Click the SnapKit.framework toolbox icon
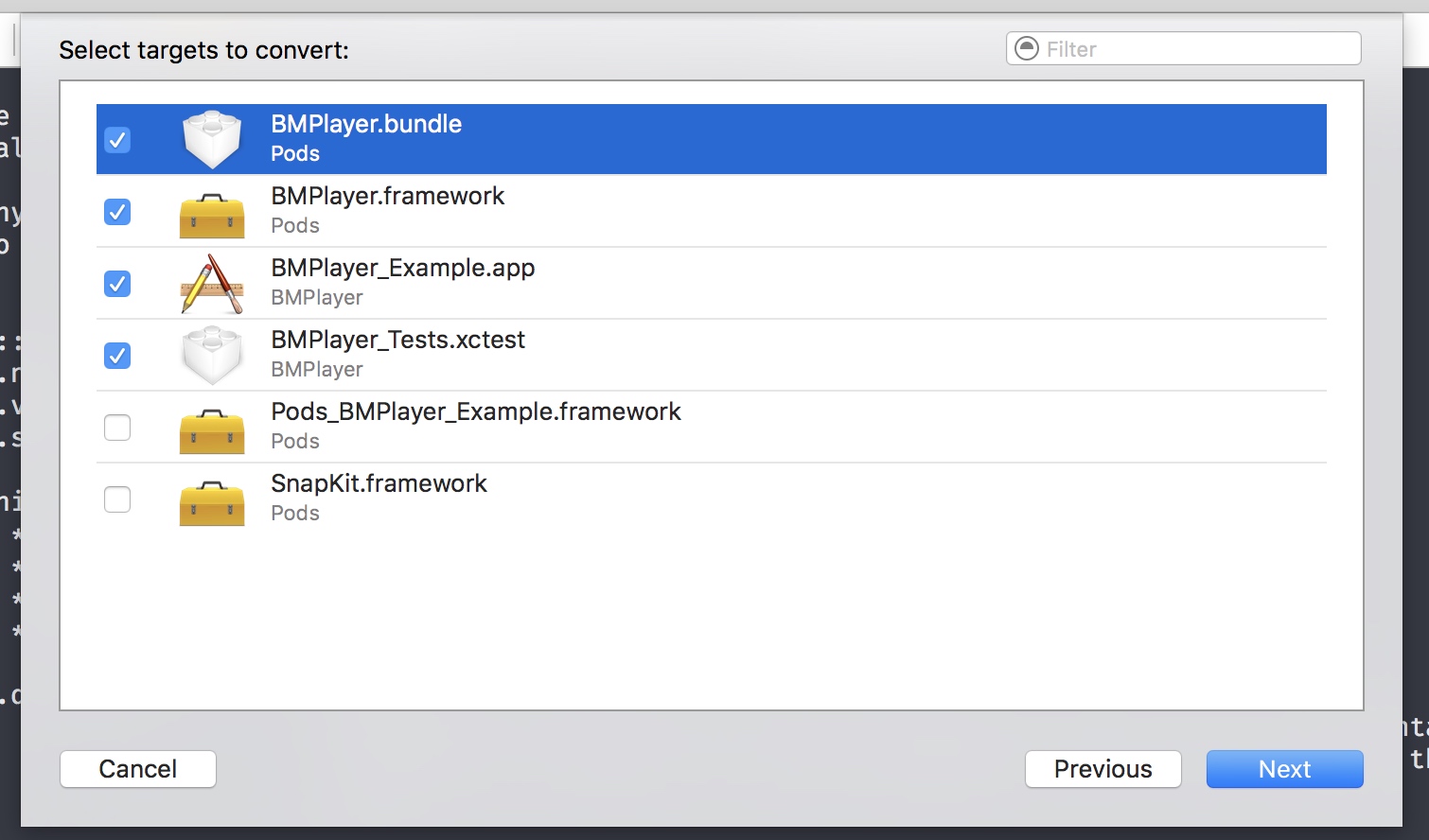Screen dimensions: 1429x840 point(212,502)
